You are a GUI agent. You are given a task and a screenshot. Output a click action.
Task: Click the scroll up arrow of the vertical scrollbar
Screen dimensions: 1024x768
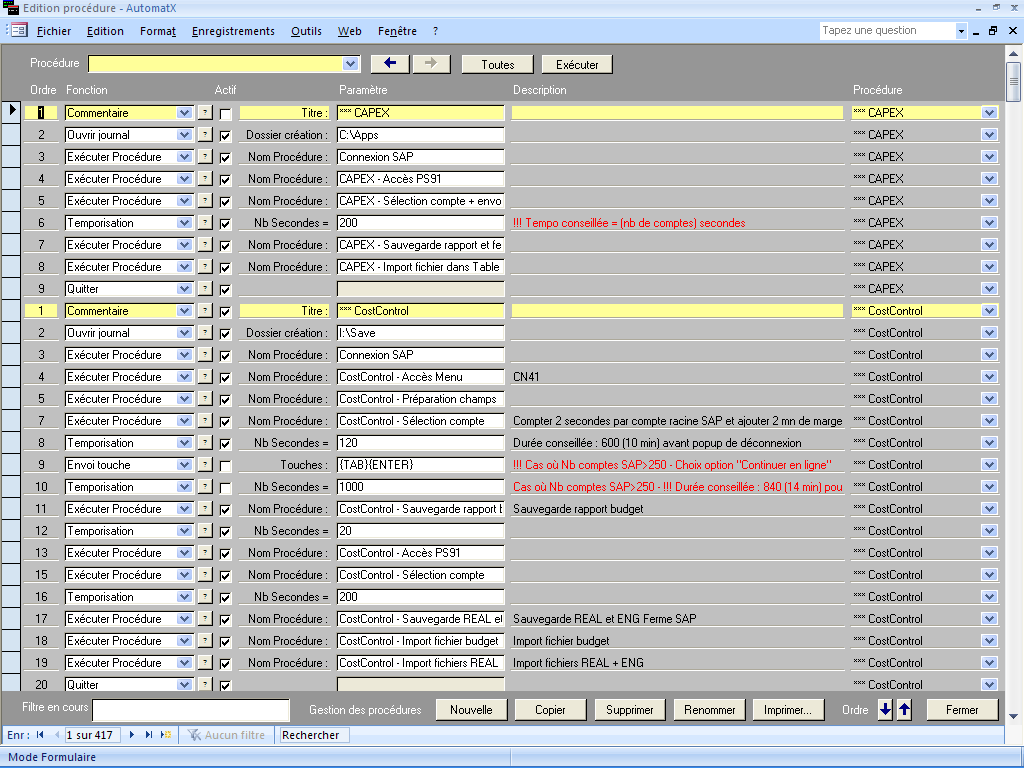[x=1013, y=54]
